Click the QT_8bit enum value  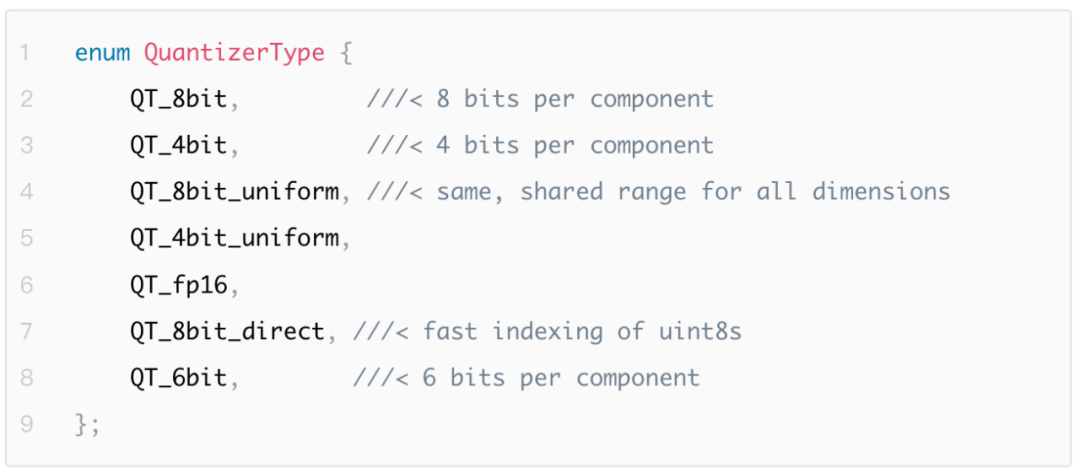(x=178, y=100)
